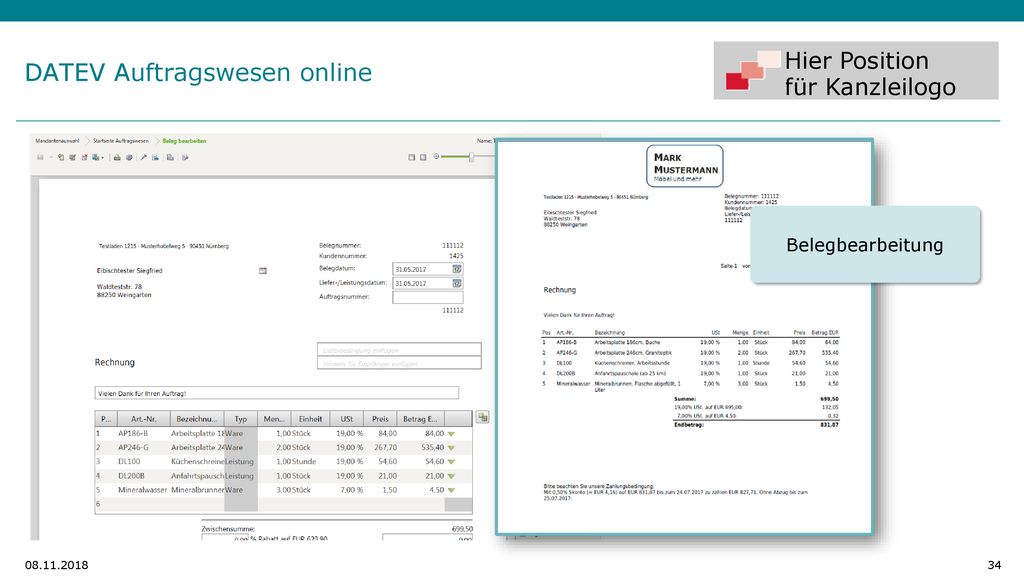Select the AP186-B article number cell
Screen dimensions: 1024x576
tap(143, 434)
